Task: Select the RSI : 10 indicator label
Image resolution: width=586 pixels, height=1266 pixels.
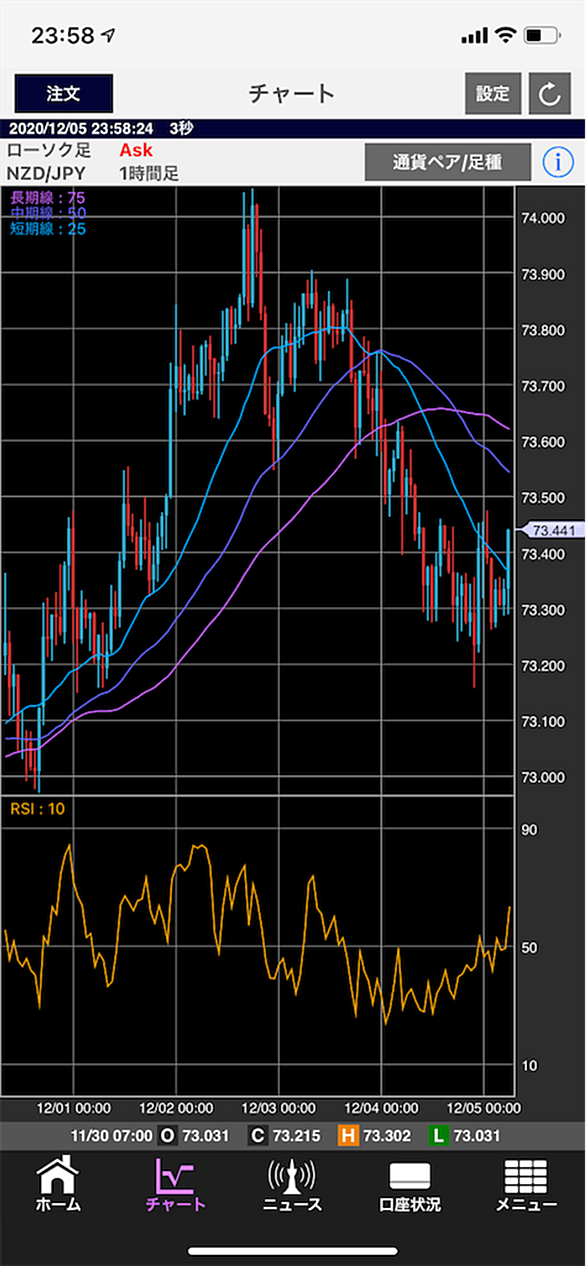Action: coord(37,808)
